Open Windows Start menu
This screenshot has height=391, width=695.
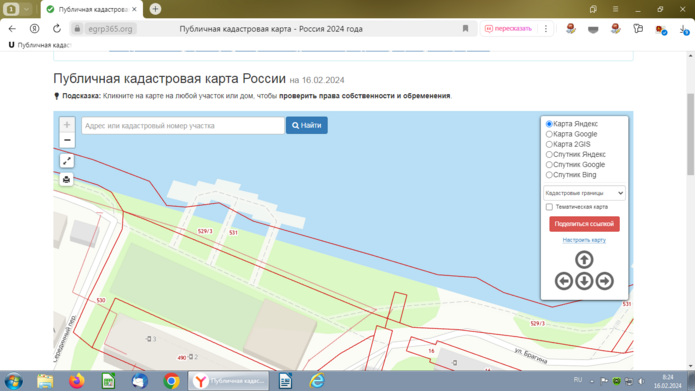click(x=14, y=381)
